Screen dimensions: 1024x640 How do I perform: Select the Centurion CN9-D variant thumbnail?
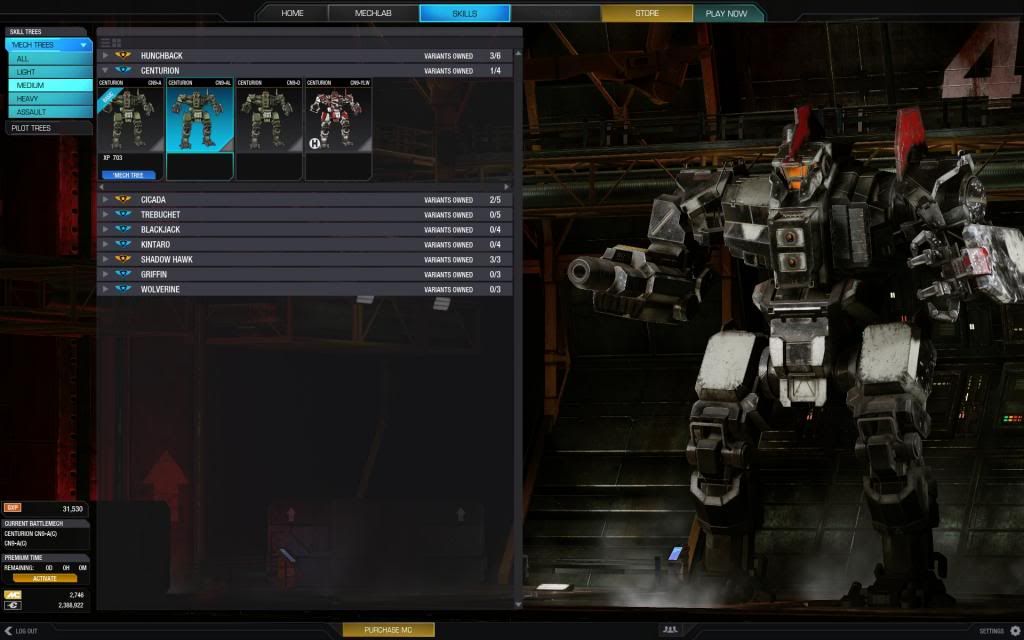268,120
